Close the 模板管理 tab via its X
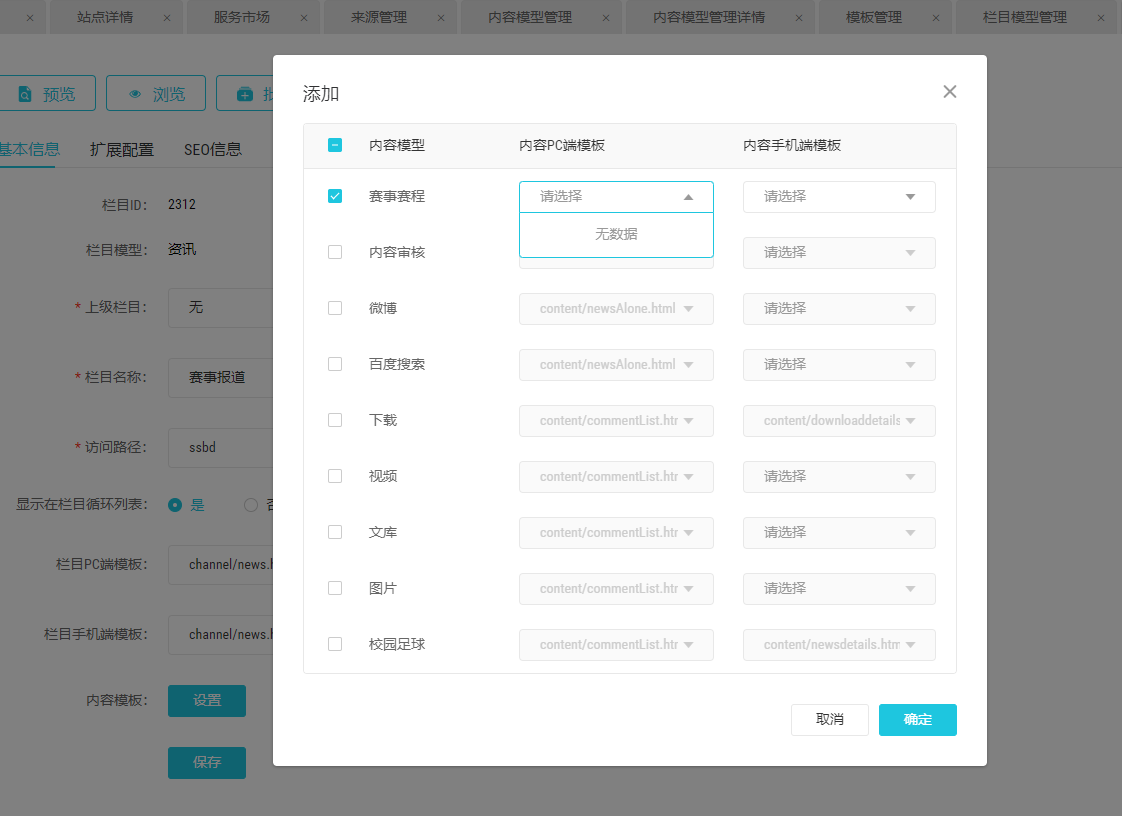The width and height of the screenshot is (1122, 816). 935,18
